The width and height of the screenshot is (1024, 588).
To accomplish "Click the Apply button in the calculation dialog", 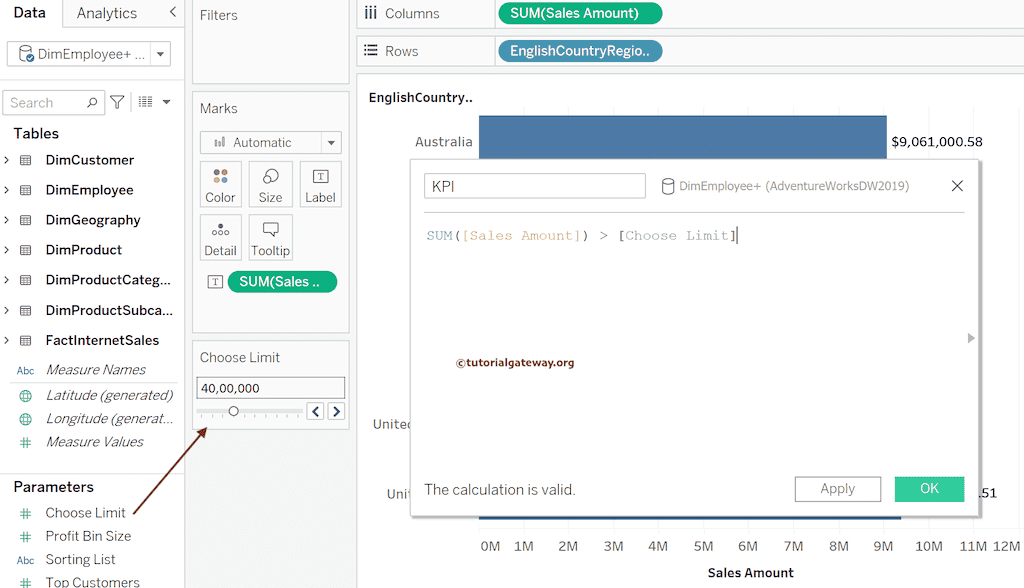I will [x=837, y=489].
